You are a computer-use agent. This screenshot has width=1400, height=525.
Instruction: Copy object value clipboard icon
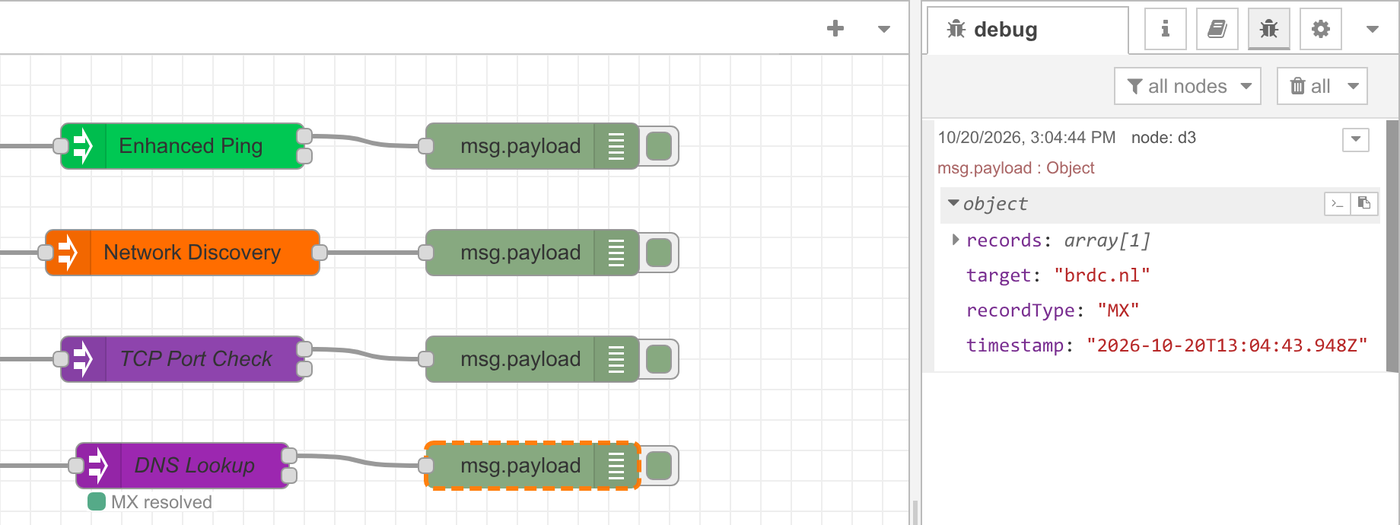1364,204
